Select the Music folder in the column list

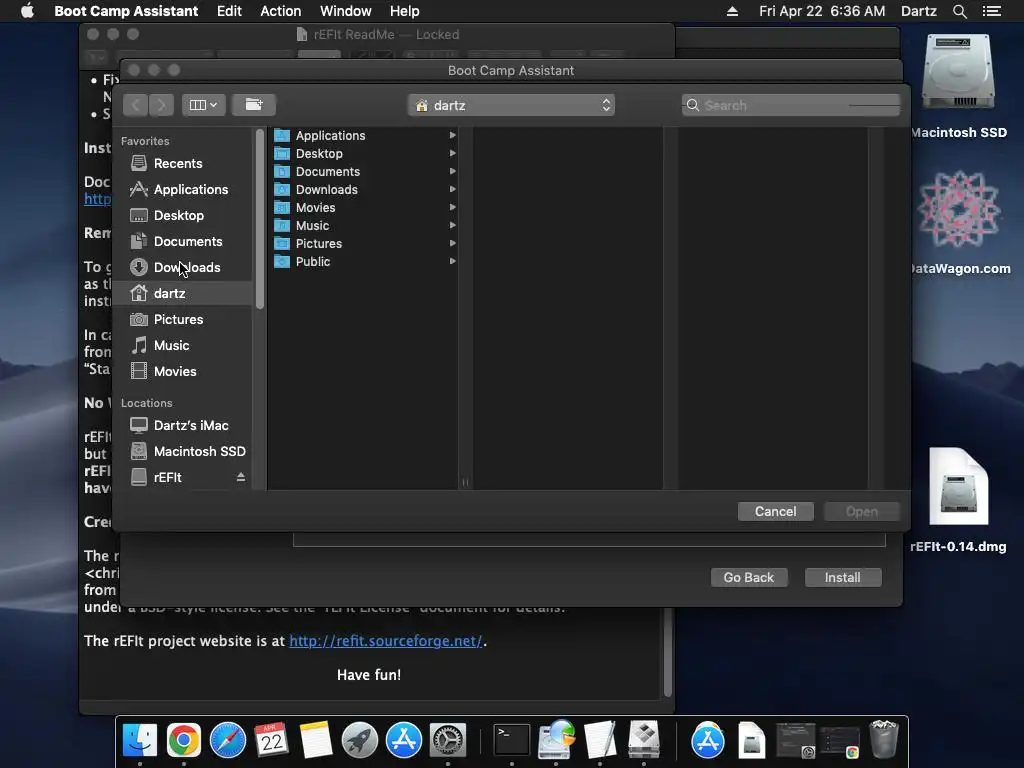(x=364, y=225)
